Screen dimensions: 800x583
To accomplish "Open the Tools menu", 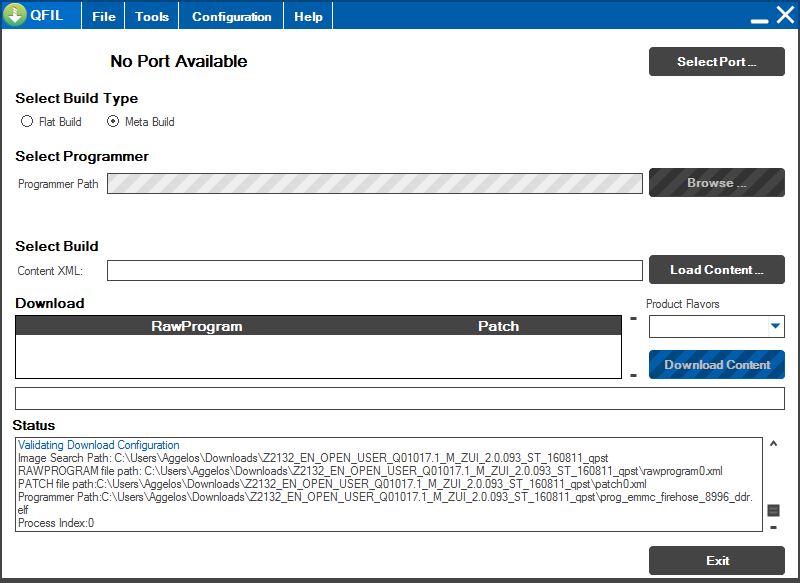I will pyautogui.click(x=152, y=16).
